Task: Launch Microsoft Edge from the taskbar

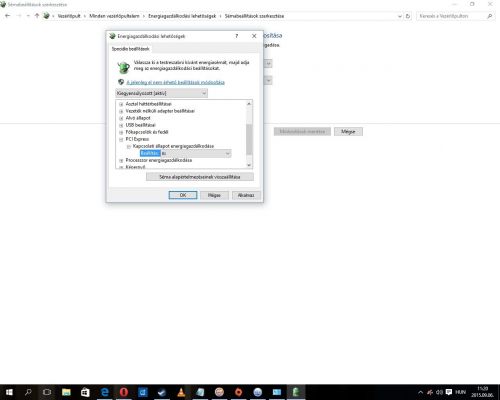Action: 105,392
